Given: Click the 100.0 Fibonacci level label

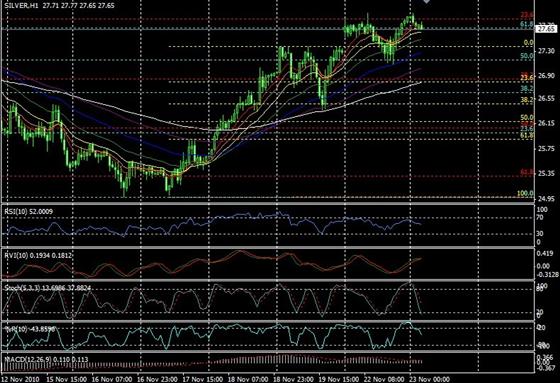Looking at the screenshot, I should (525, 193).
